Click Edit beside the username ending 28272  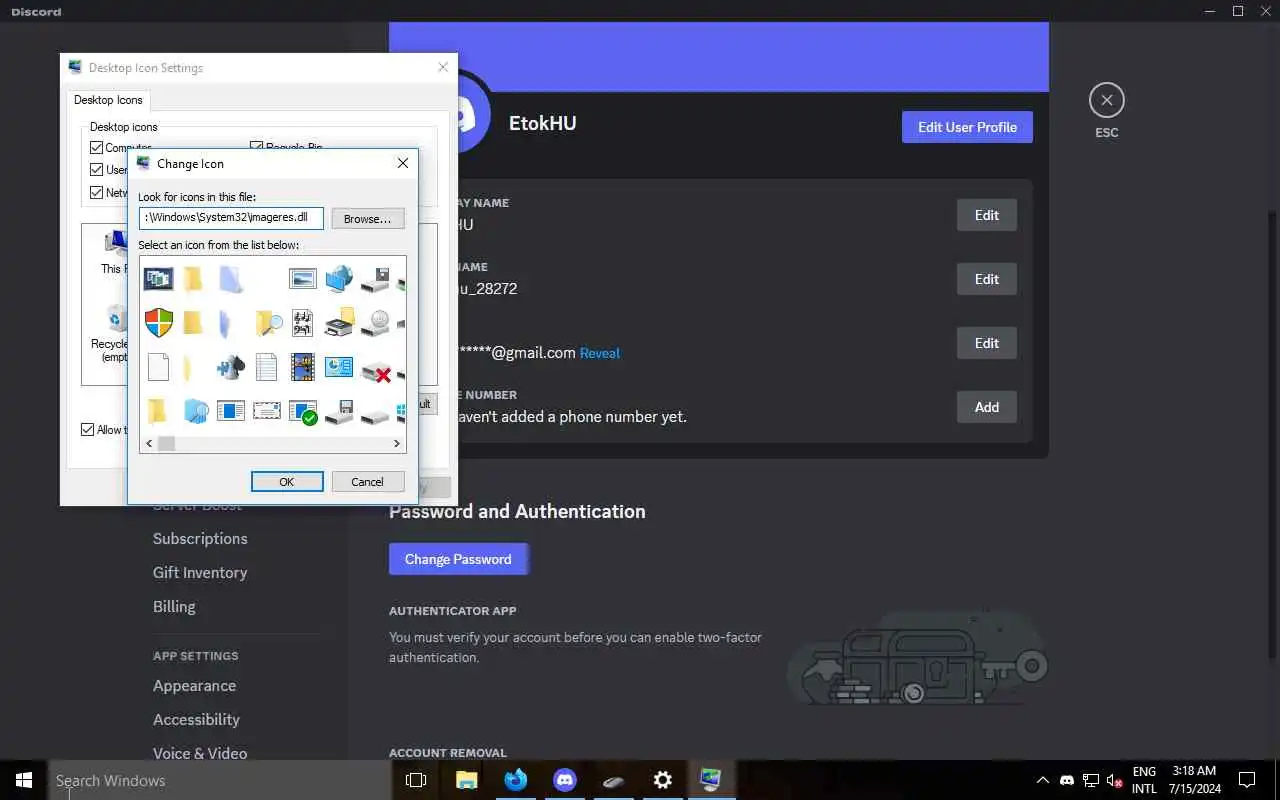(x=987, y=279)
